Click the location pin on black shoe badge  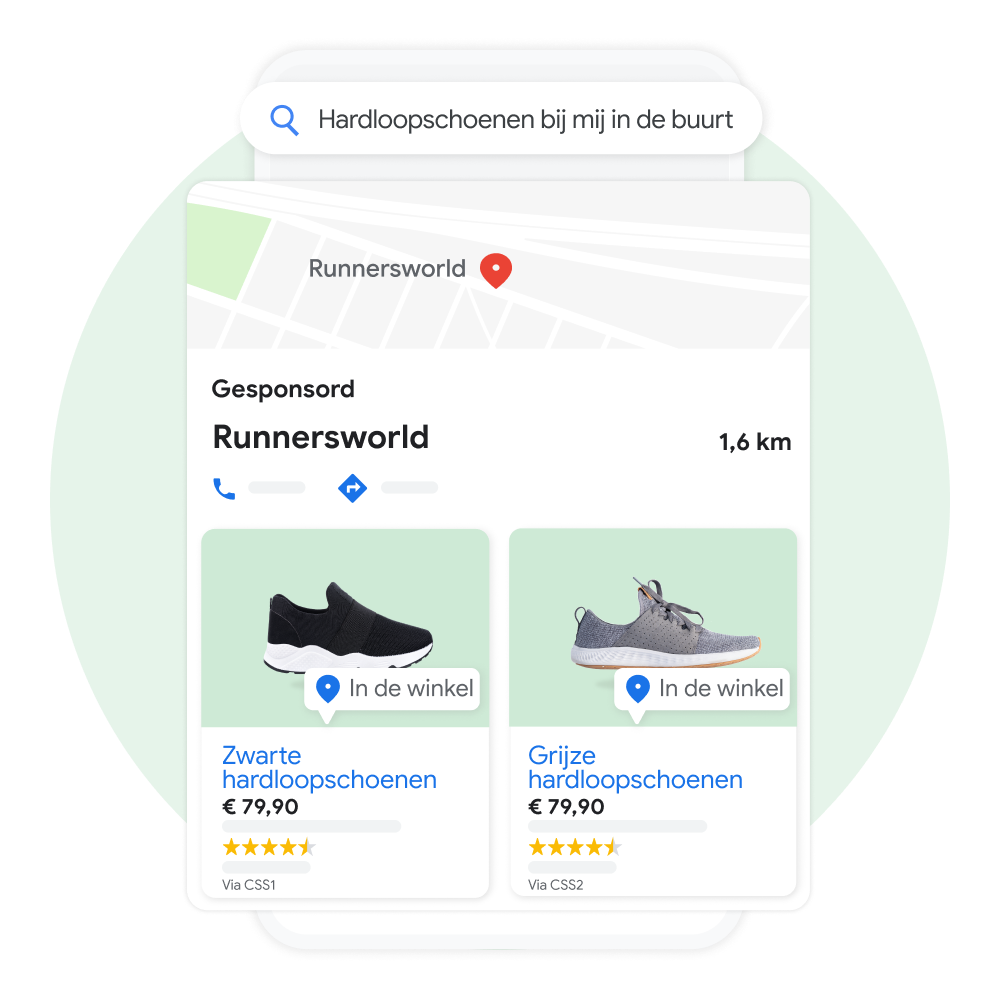(x=328, y=689)
